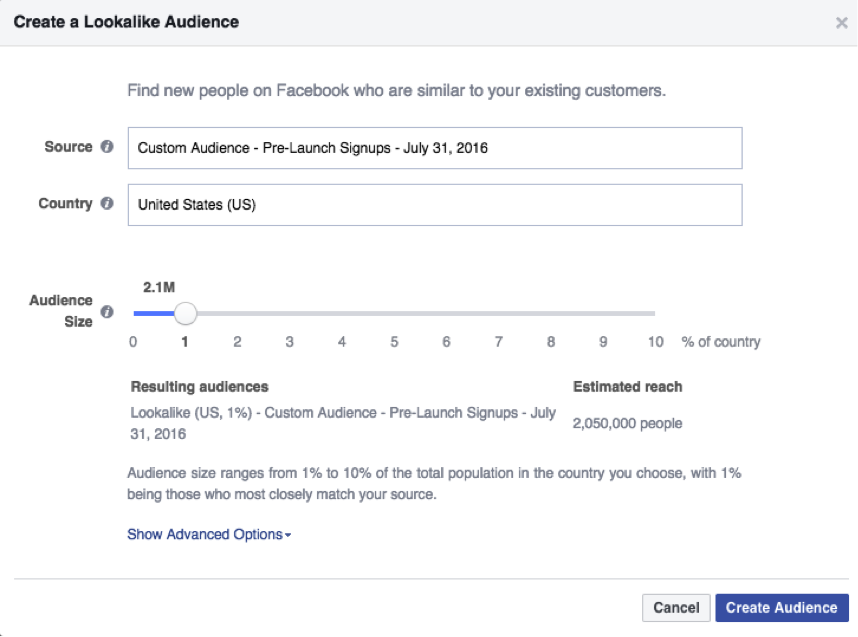Expand Show Advanced Options

pos(209,534)
